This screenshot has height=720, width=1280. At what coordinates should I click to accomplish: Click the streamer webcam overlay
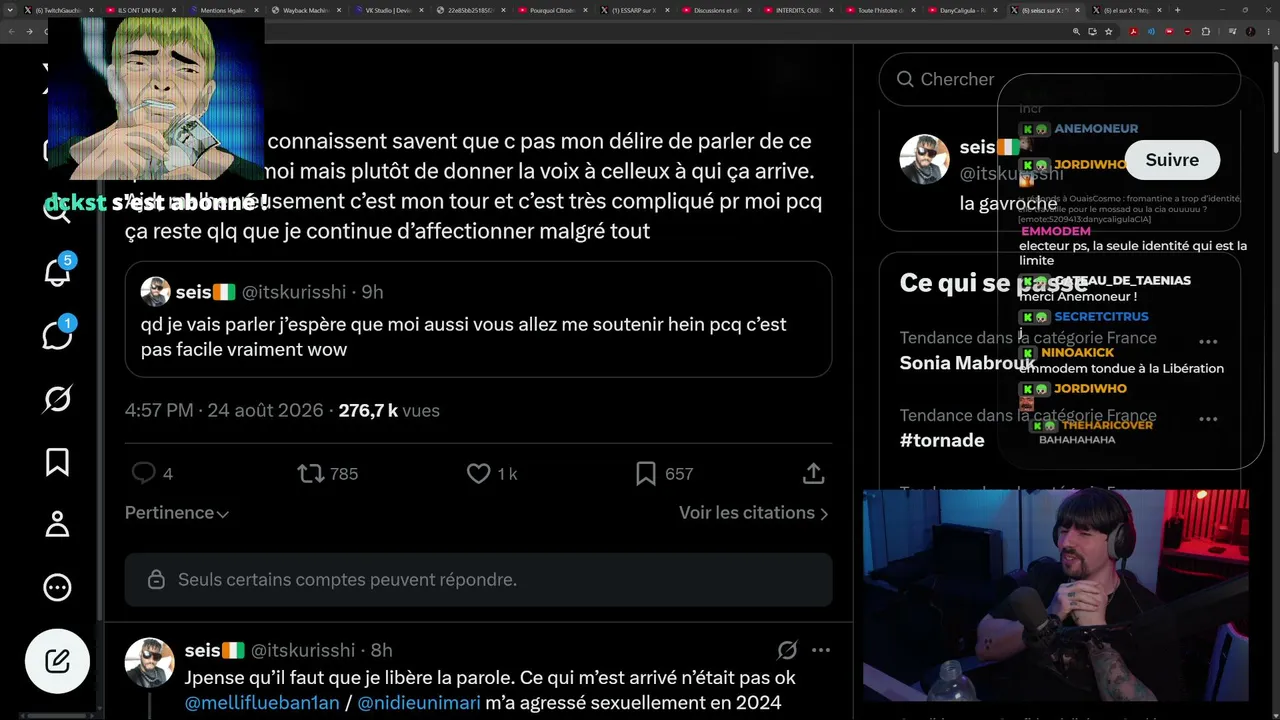tap(1055, 595)
